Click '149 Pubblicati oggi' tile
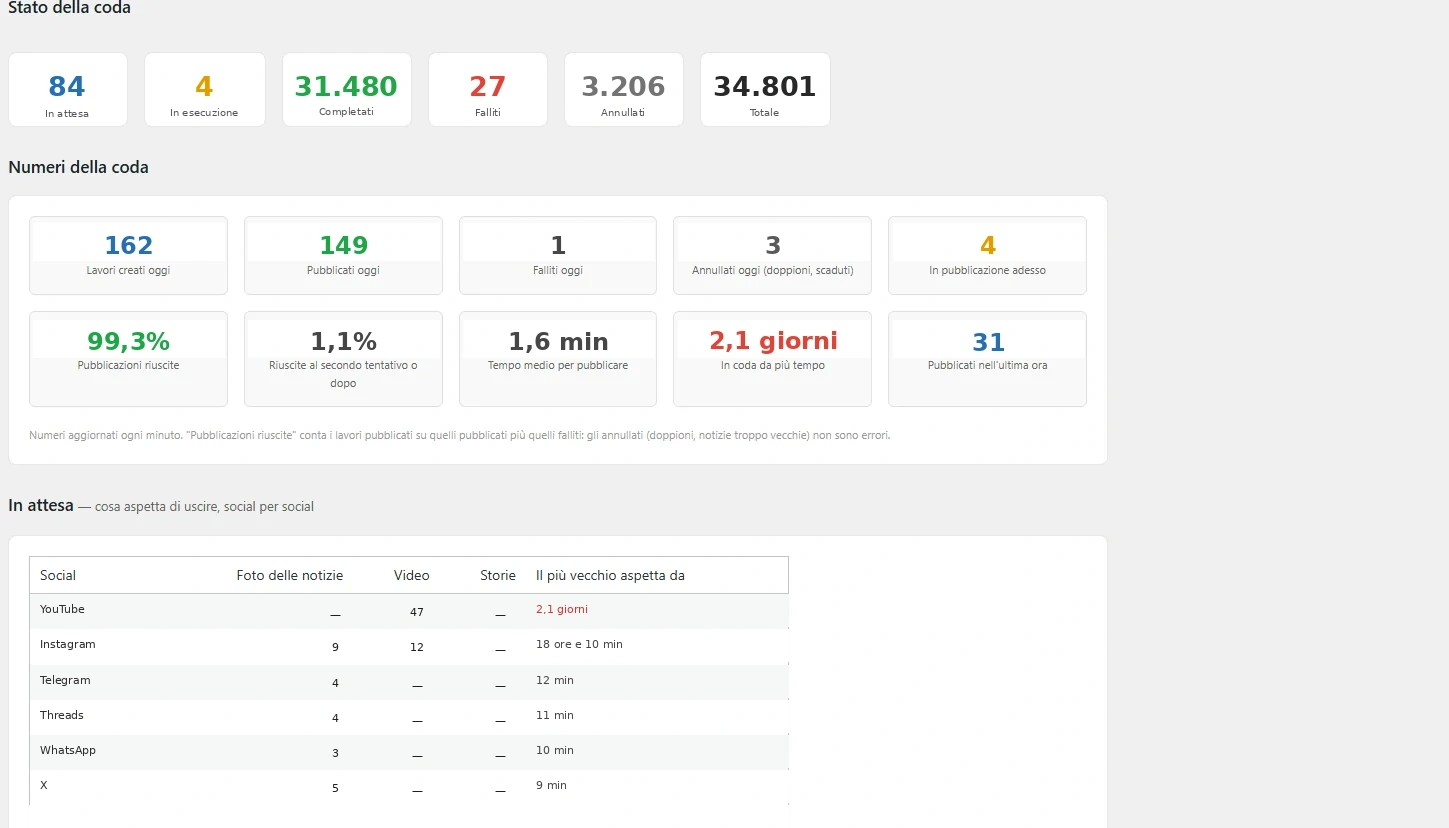 click(343, 256)
